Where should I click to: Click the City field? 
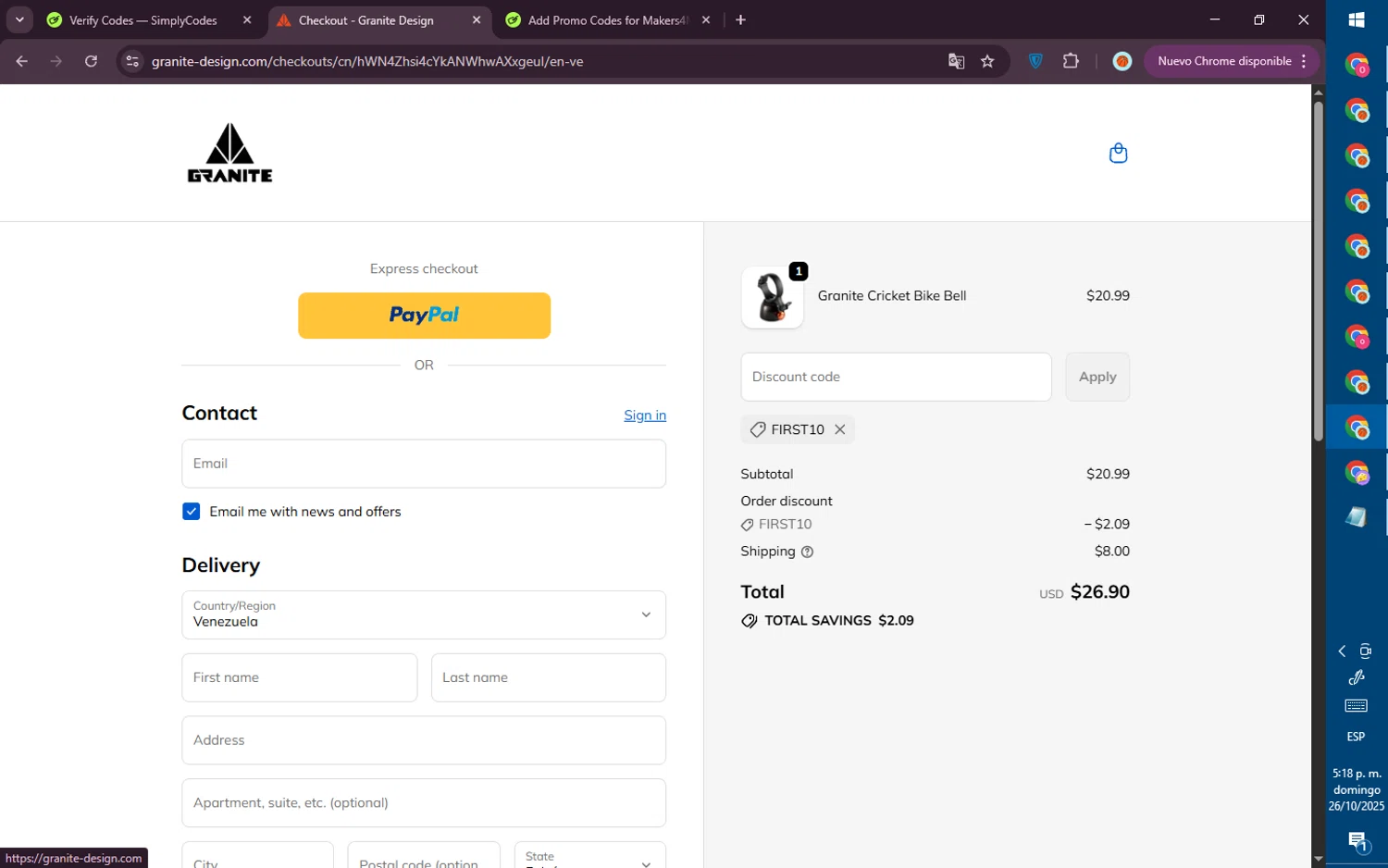(x=258, y=857)
